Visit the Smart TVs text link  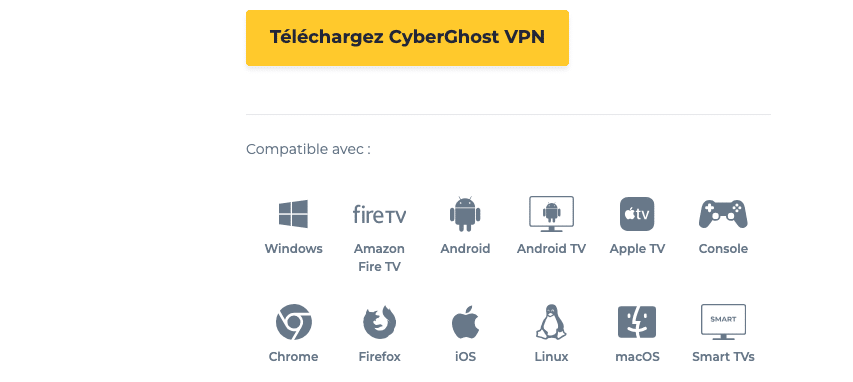(723, 357)
